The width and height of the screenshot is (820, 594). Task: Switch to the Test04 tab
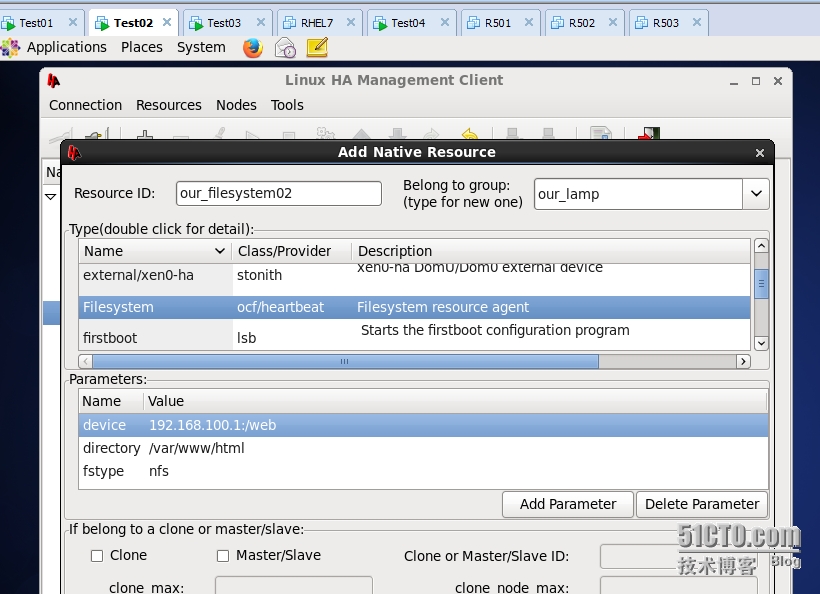[x=408, y=23]
